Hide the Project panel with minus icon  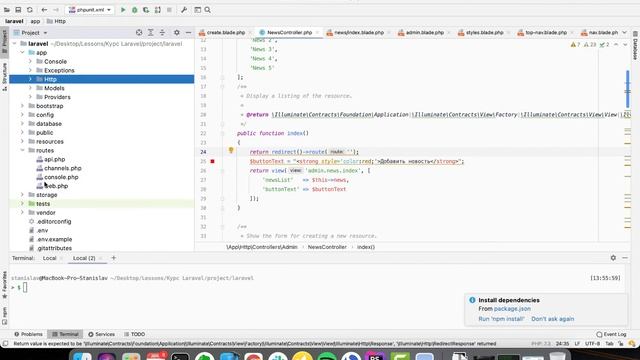pyautogui.click(x=188, y=32)
